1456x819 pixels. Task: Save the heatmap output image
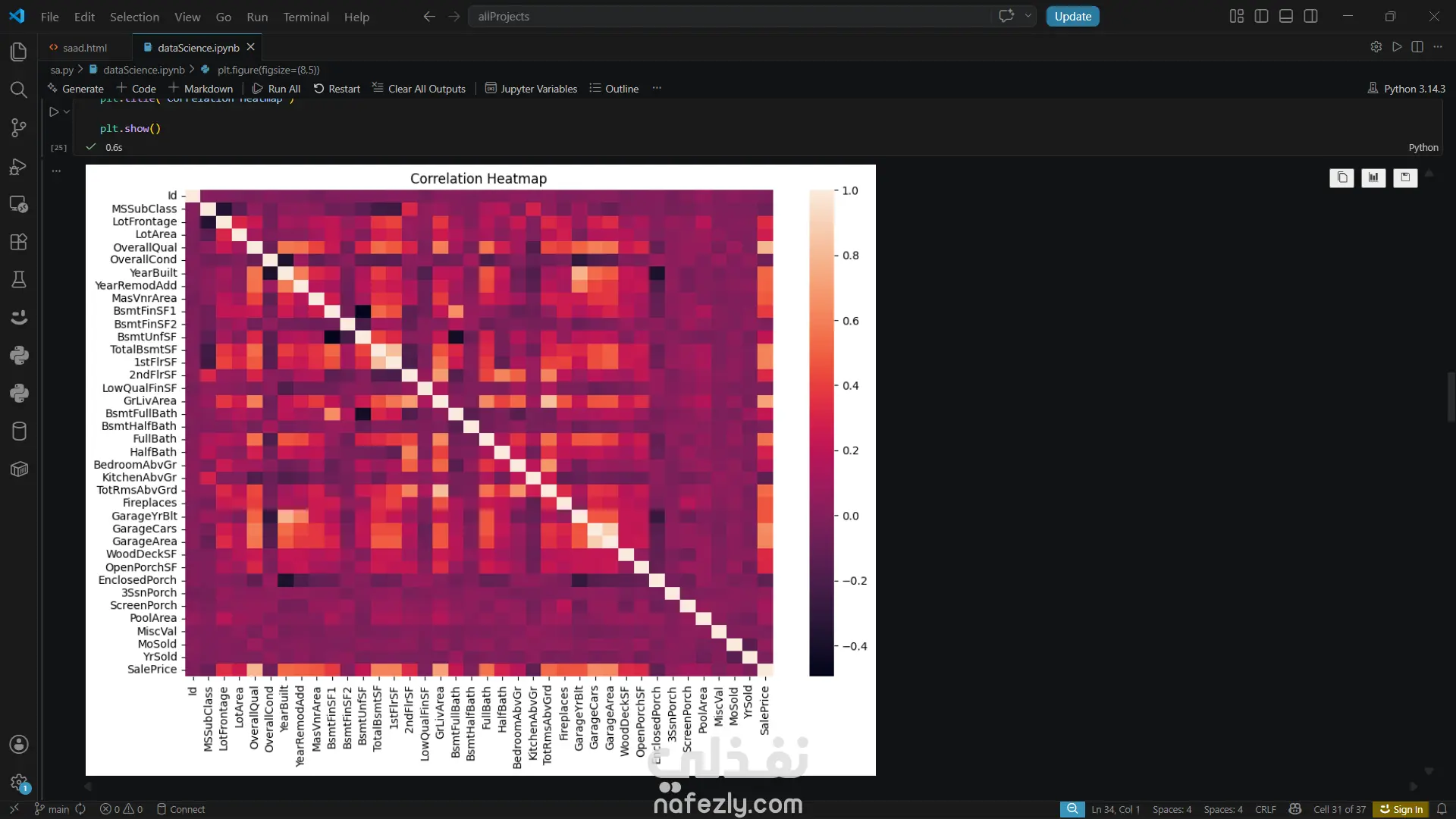click(1405, 177)
